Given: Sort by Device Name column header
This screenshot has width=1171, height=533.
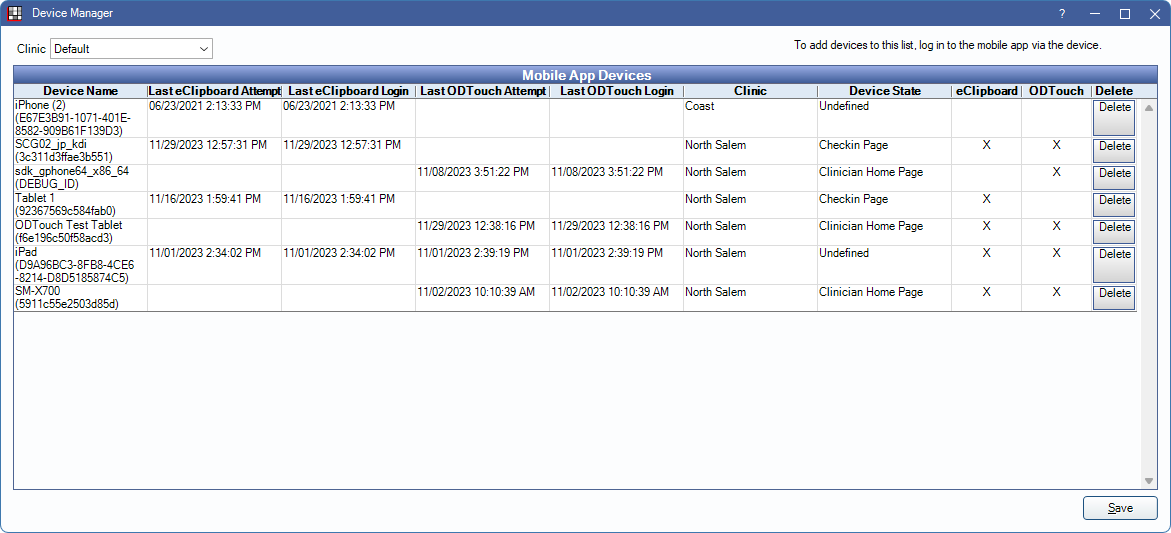Looking at the screenshot, I should [80, 91].
